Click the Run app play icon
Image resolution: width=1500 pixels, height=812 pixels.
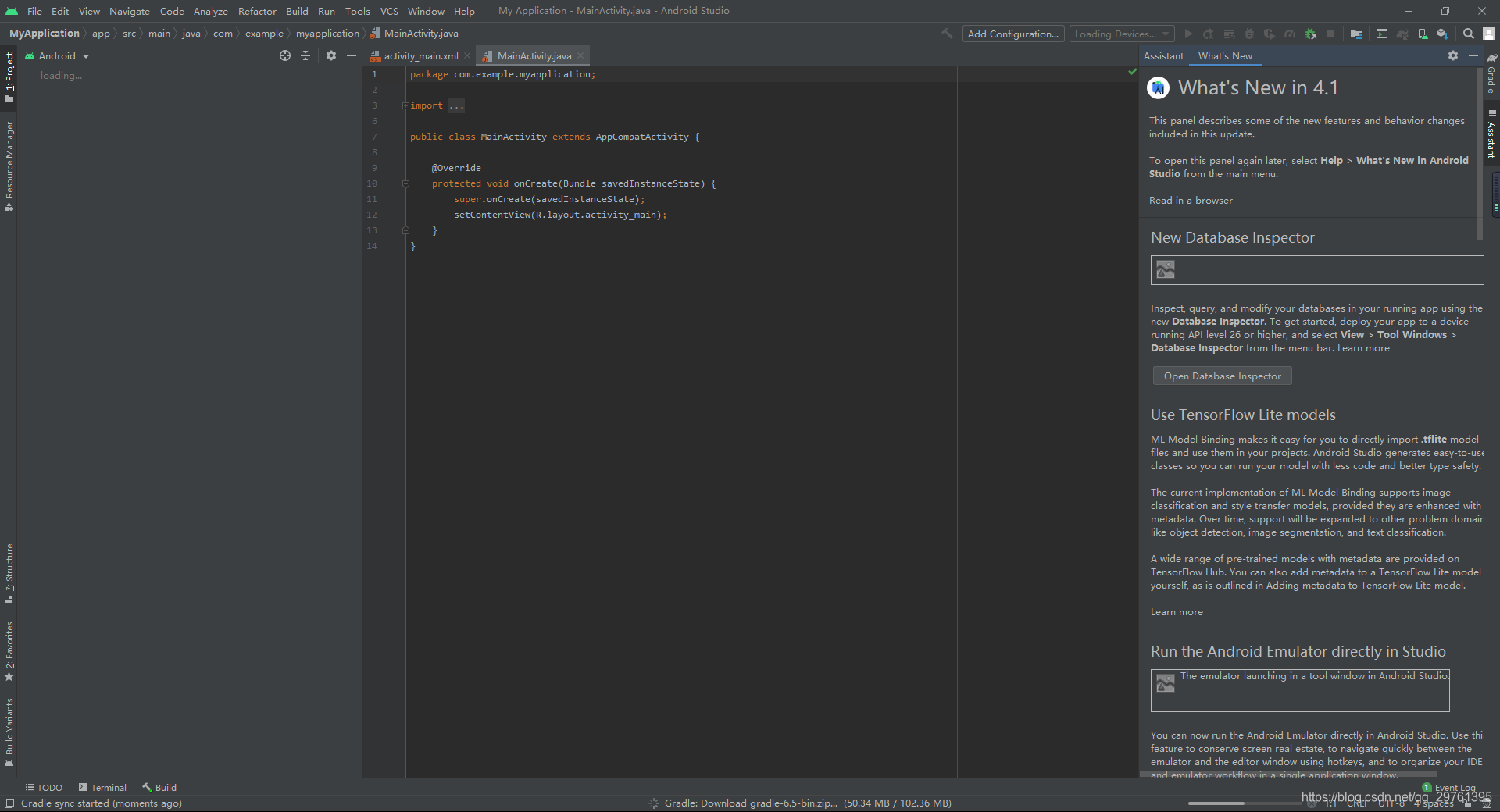(x=1188, y=34)
